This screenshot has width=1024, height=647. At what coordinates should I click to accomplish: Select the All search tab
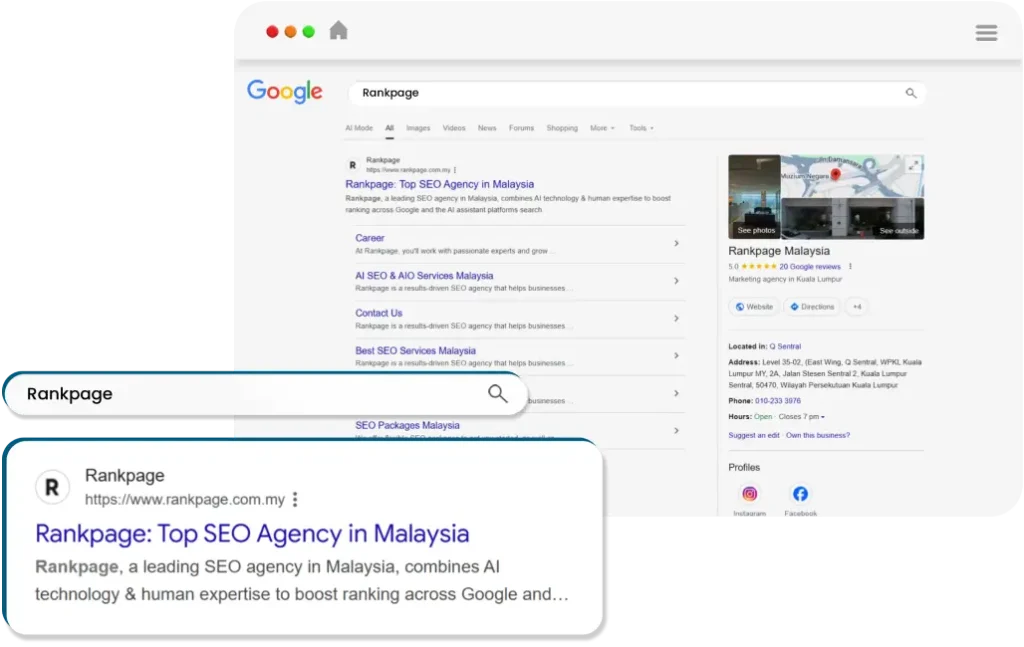point(389,128)
